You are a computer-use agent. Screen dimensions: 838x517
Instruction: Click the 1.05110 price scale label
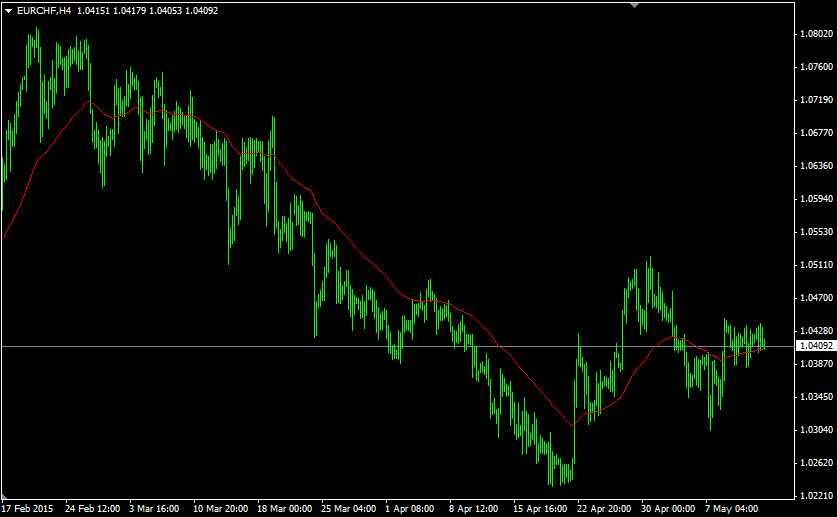point(816,265)
